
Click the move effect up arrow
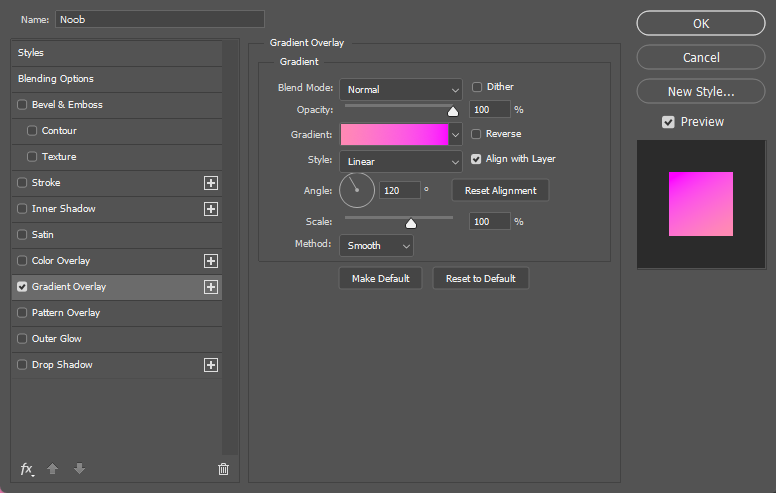click(x=54, y=468)
